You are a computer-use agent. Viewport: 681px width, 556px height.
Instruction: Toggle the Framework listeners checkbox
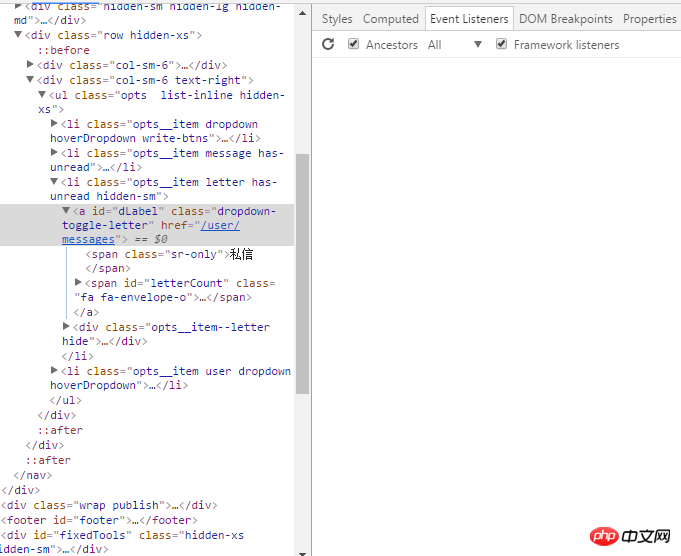click(501, 44)
